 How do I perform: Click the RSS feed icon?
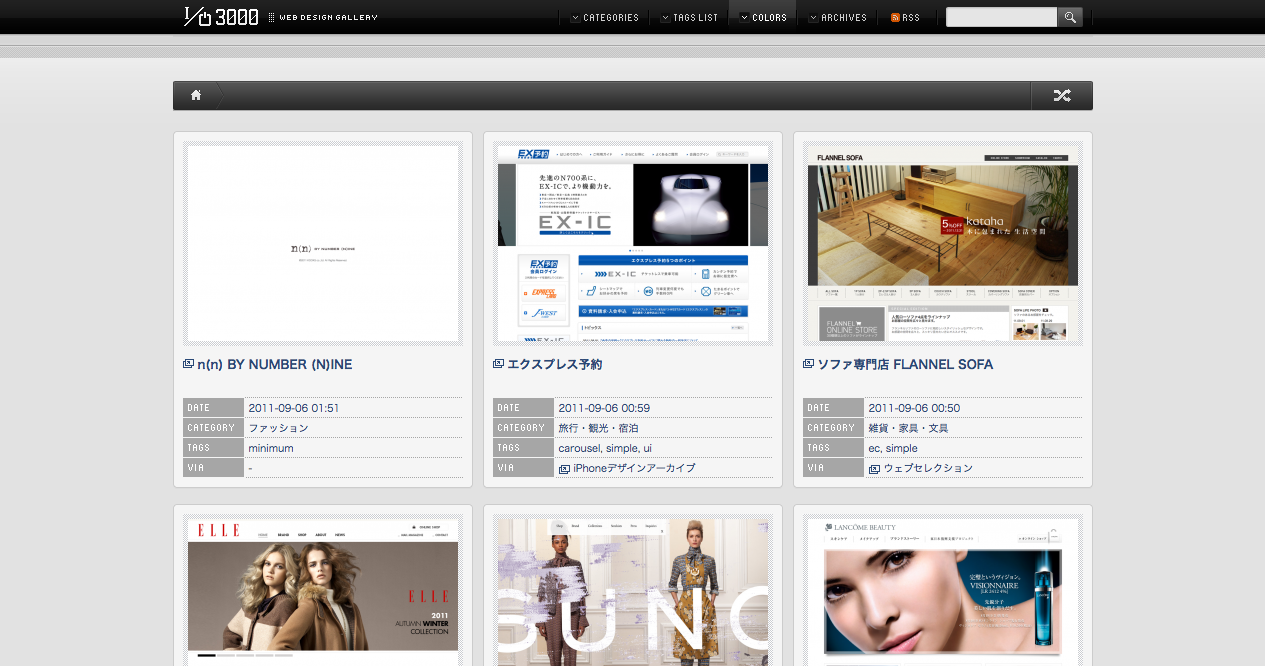[x=895, y=18]
